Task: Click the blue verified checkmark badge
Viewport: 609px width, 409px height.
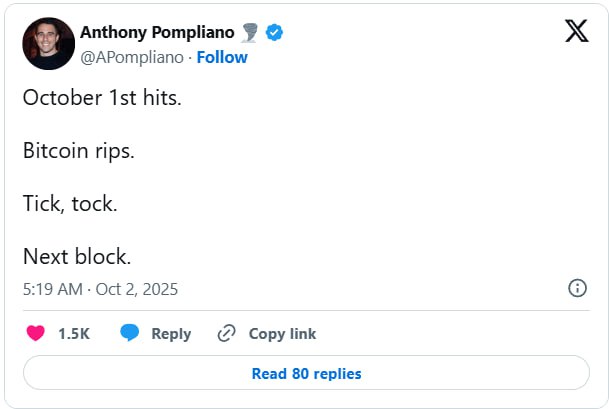Action: 273,33
